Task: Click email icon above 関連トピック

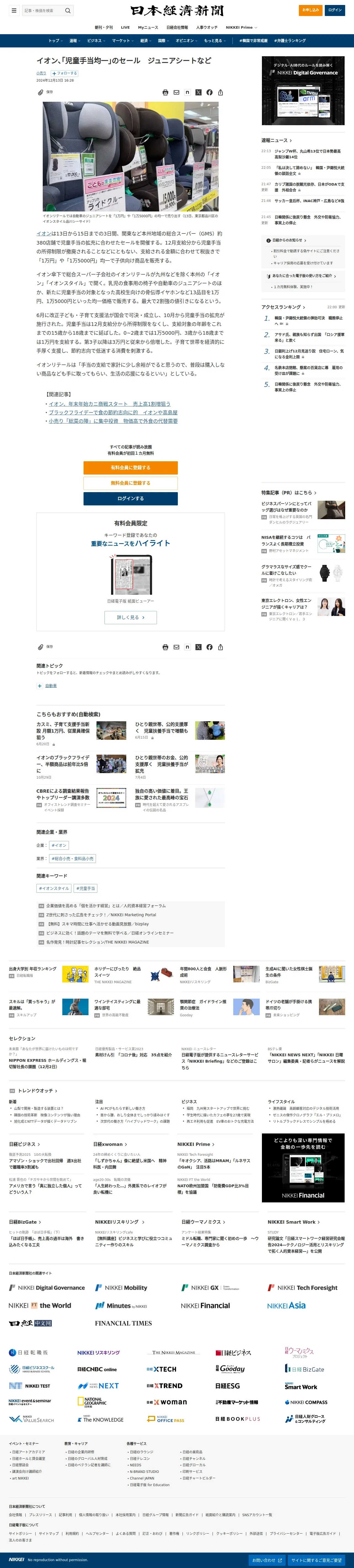Action: click(x=176, y=647)
